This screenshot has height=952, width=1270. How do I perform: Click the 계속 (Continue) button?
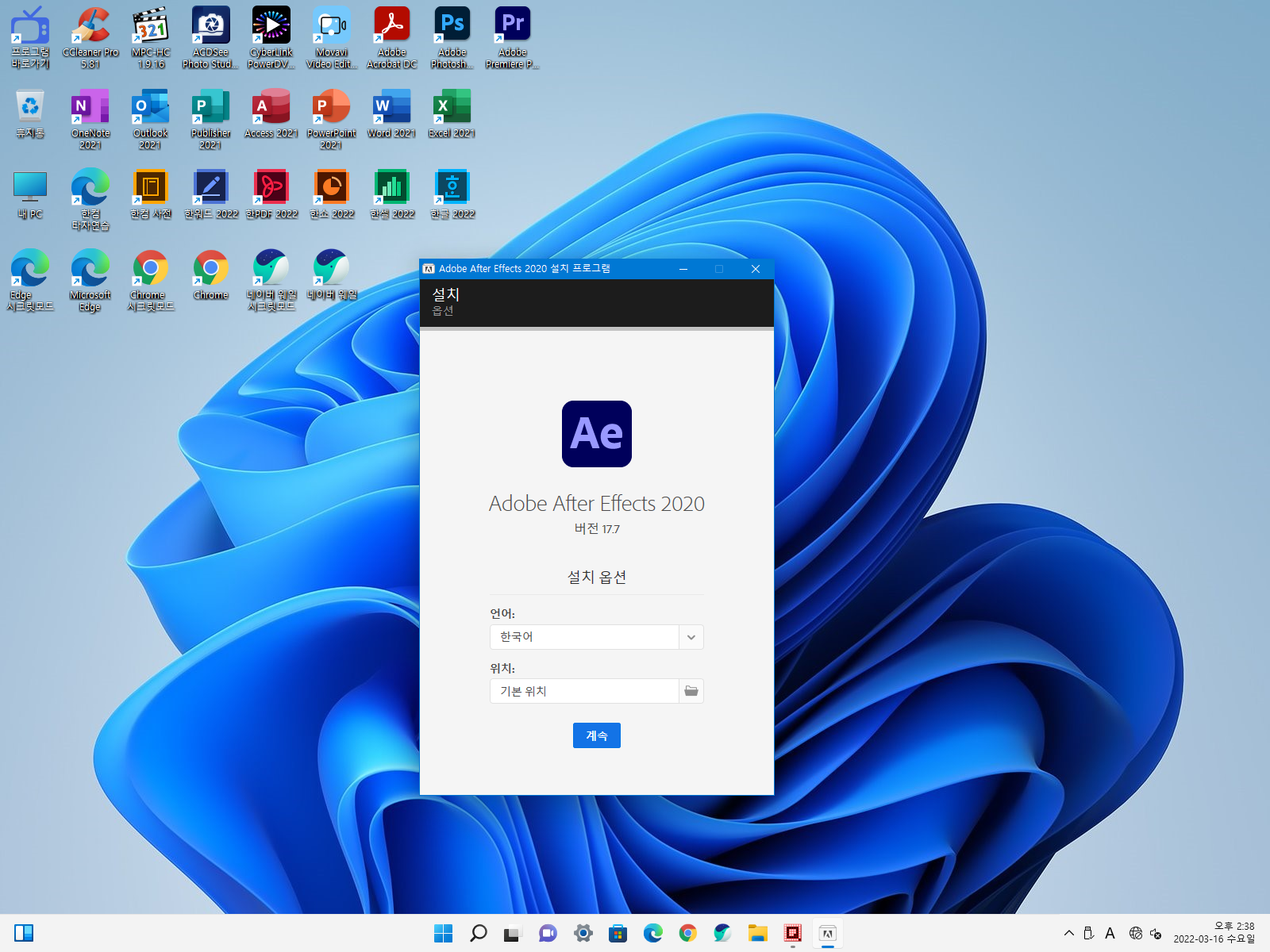point(596,735)
